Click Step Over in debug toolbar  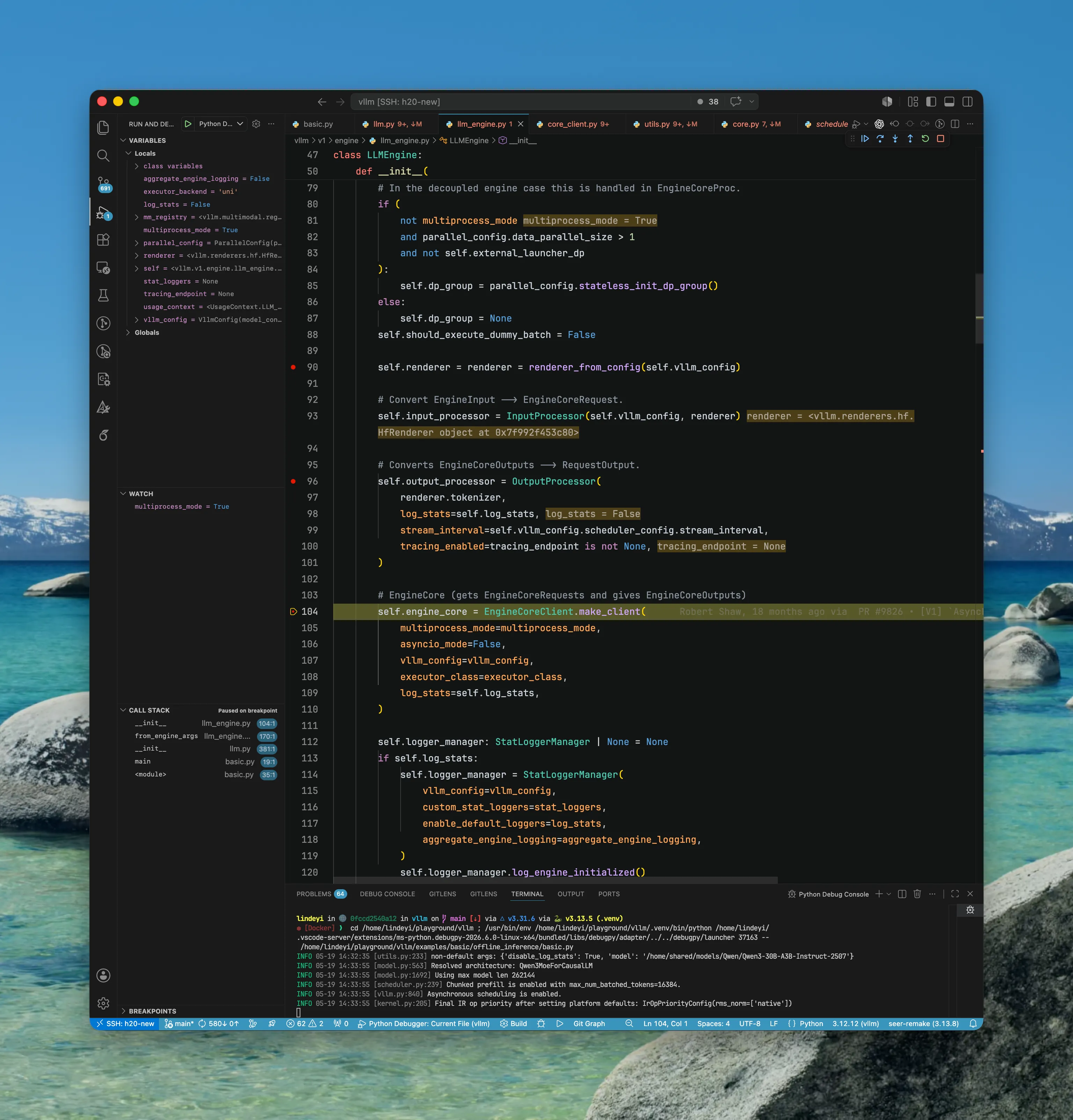(x=880, y=139)
